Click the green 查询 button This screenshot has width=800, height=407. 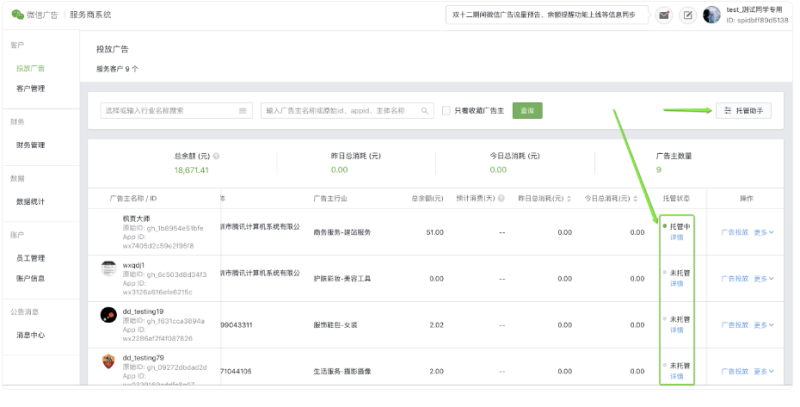527,111
